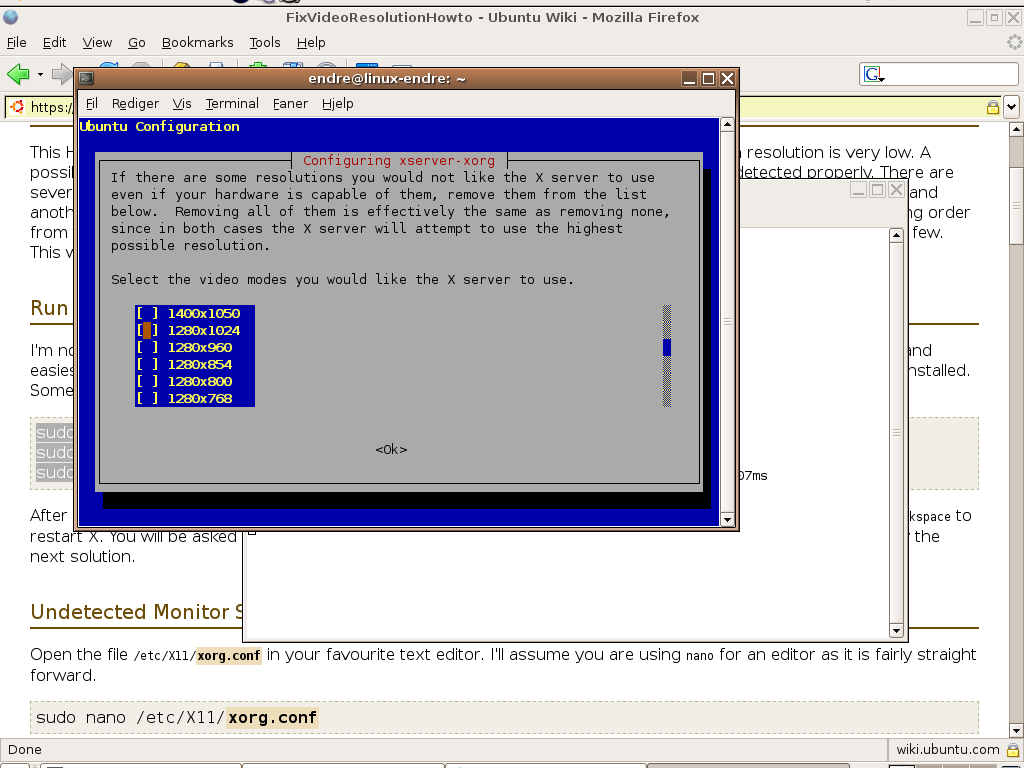The image size is (1024, 768).
Task: Maximize the greyed background window
Action: [878, 189]
